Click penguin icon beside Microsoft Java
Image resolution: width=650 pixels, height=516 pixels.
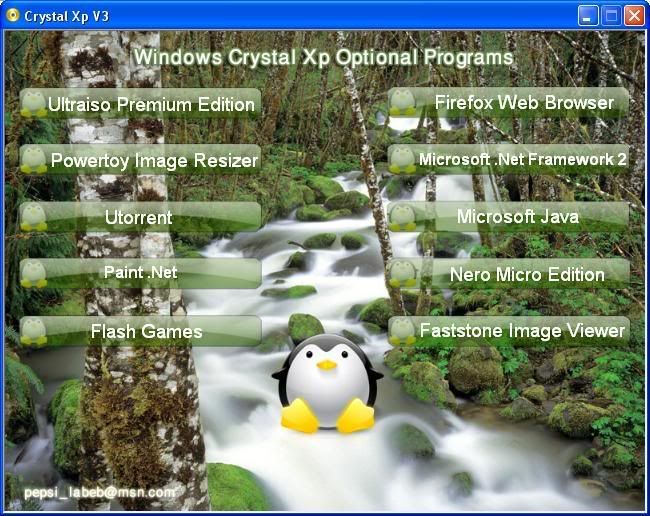click(x=402, y=217)
